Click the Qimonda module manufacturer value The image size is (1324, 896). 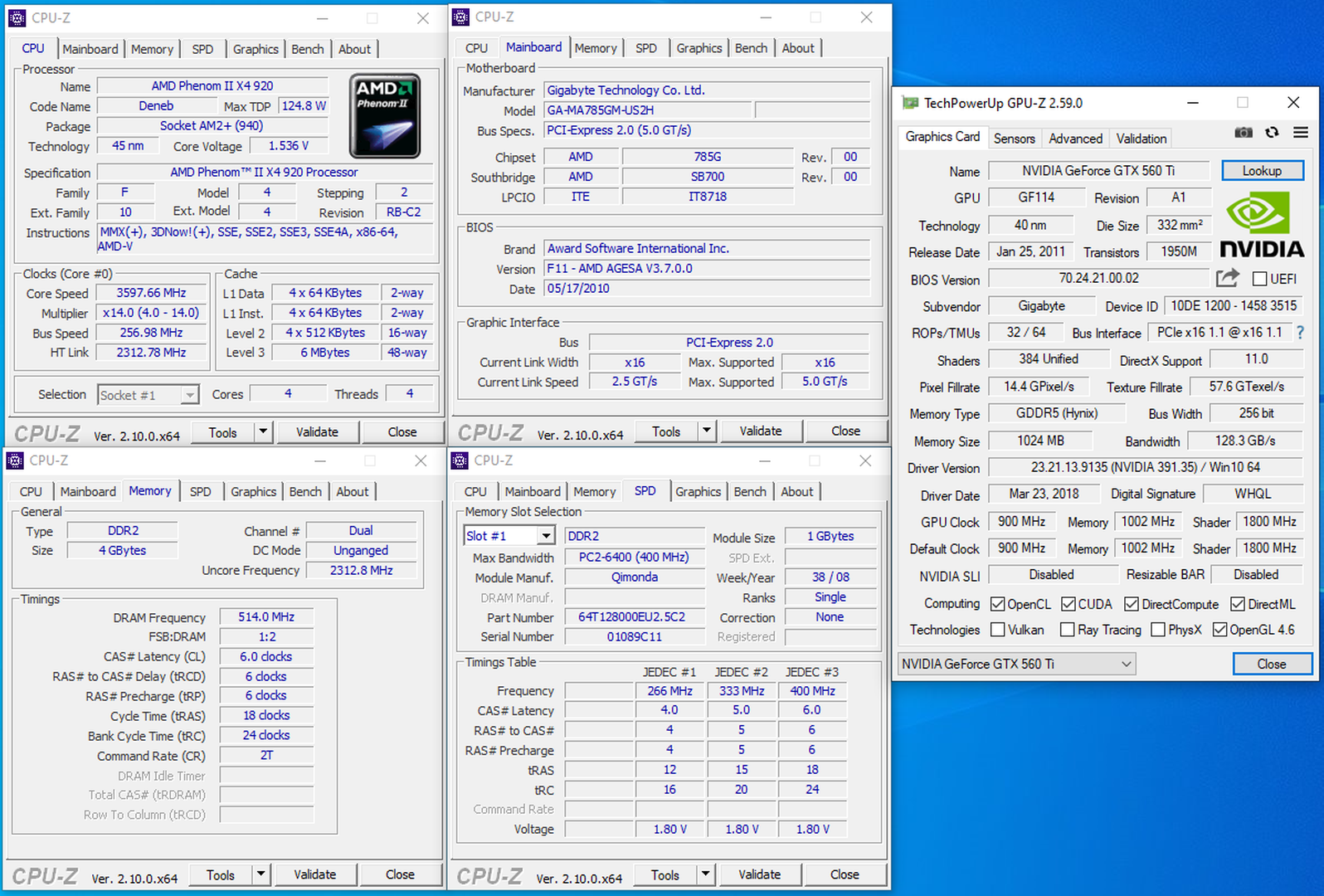(634, 577)
